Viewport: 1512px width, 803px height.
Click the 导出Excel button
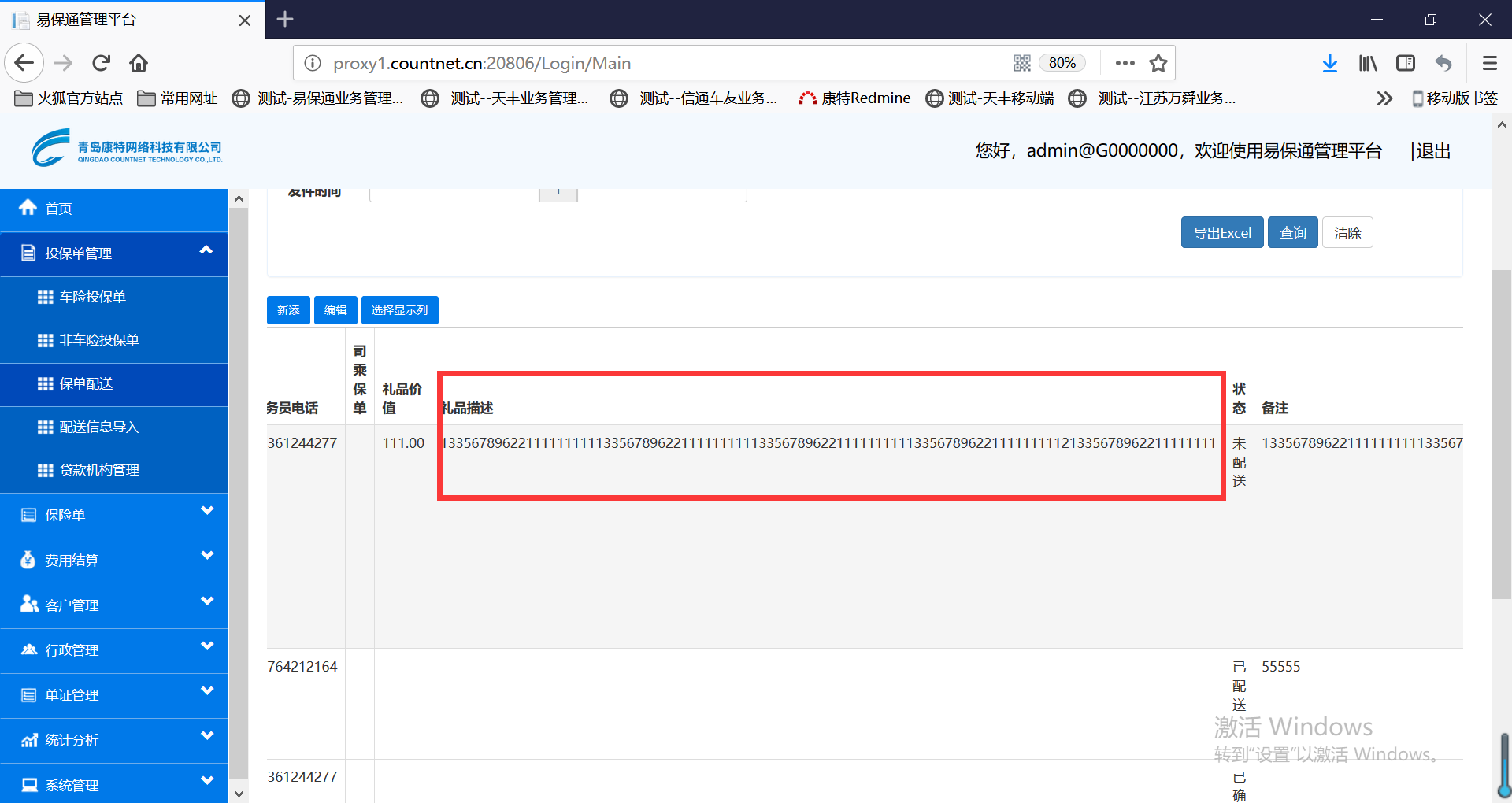coord(1222,232)
